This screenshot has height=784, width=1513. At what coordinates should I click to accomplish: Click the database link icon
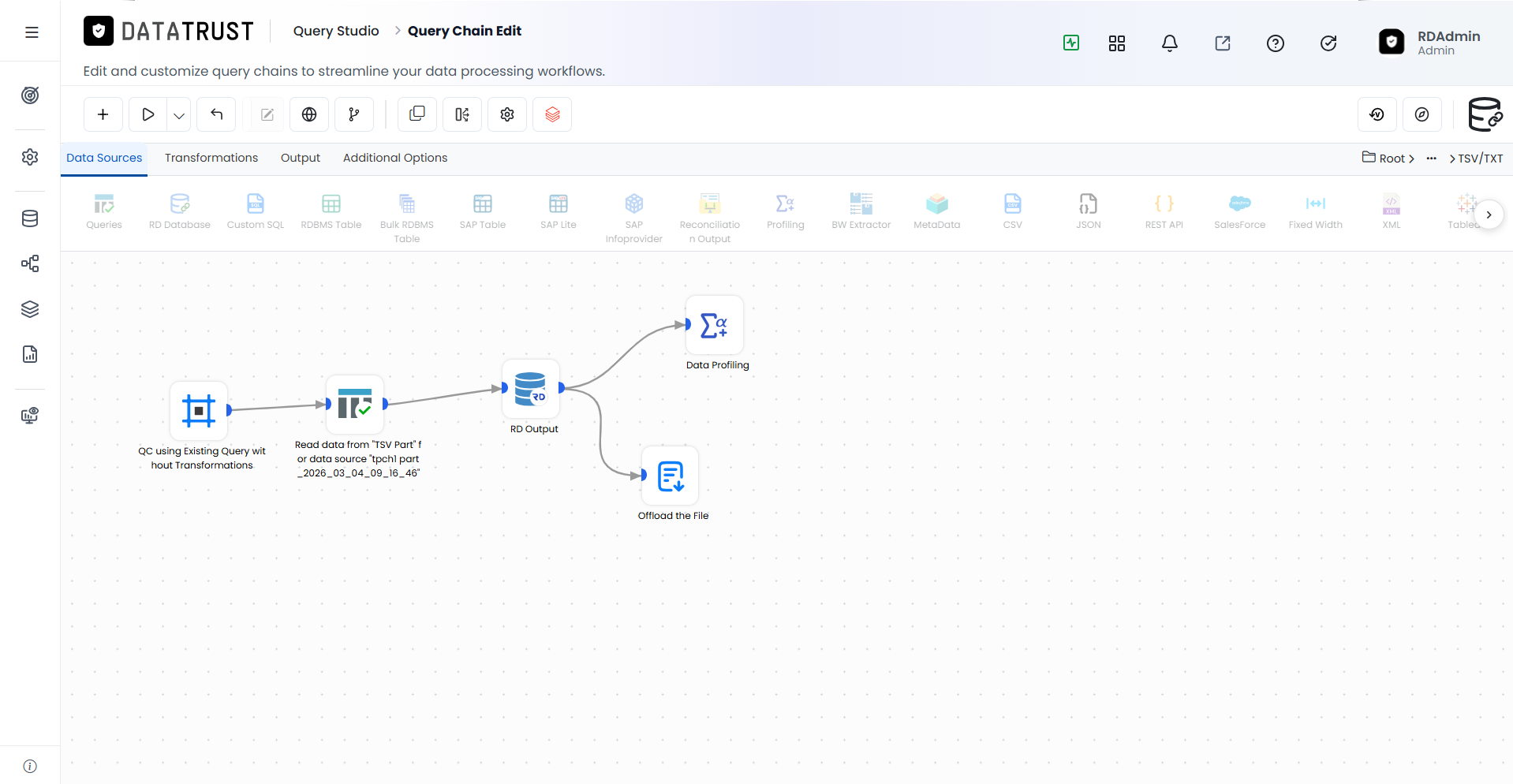[1485, 114]
